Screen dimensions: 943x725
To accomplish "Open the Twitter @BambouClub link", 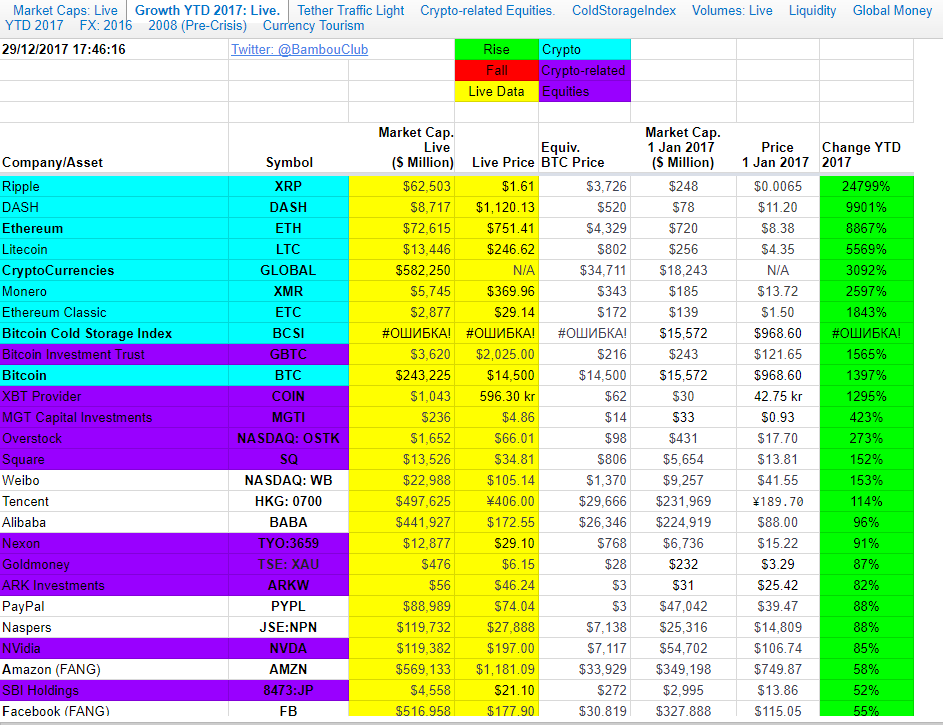I will (x=299, y=49).
